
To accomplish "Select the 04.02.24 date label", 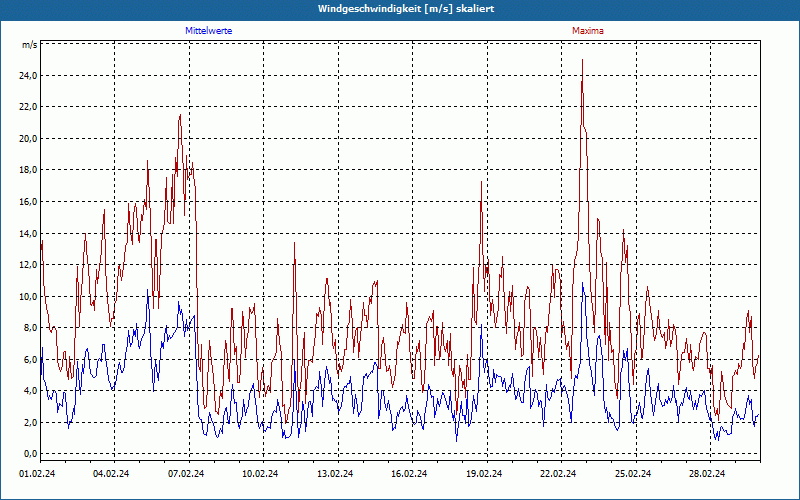I will [111, 473].
